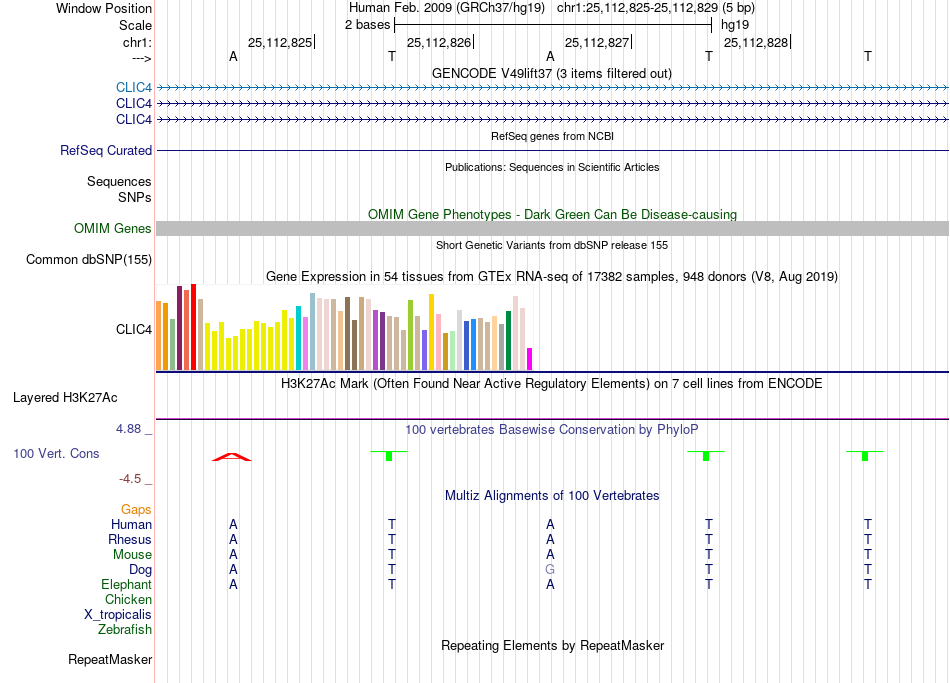Click the chr1: ruler label
The height and width of the screenshot is (683, 950).
click(x=138, y=42)
